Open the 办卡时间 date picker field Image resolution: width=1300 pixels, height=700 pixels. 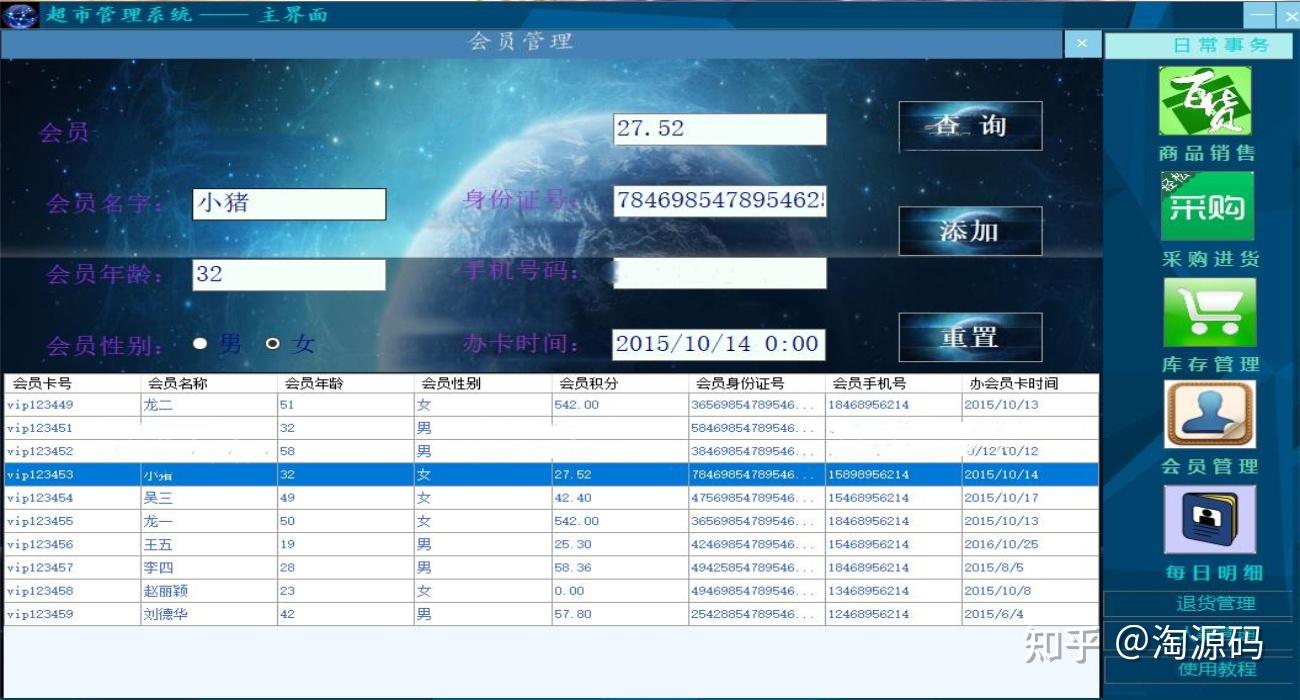click(719, 344)
